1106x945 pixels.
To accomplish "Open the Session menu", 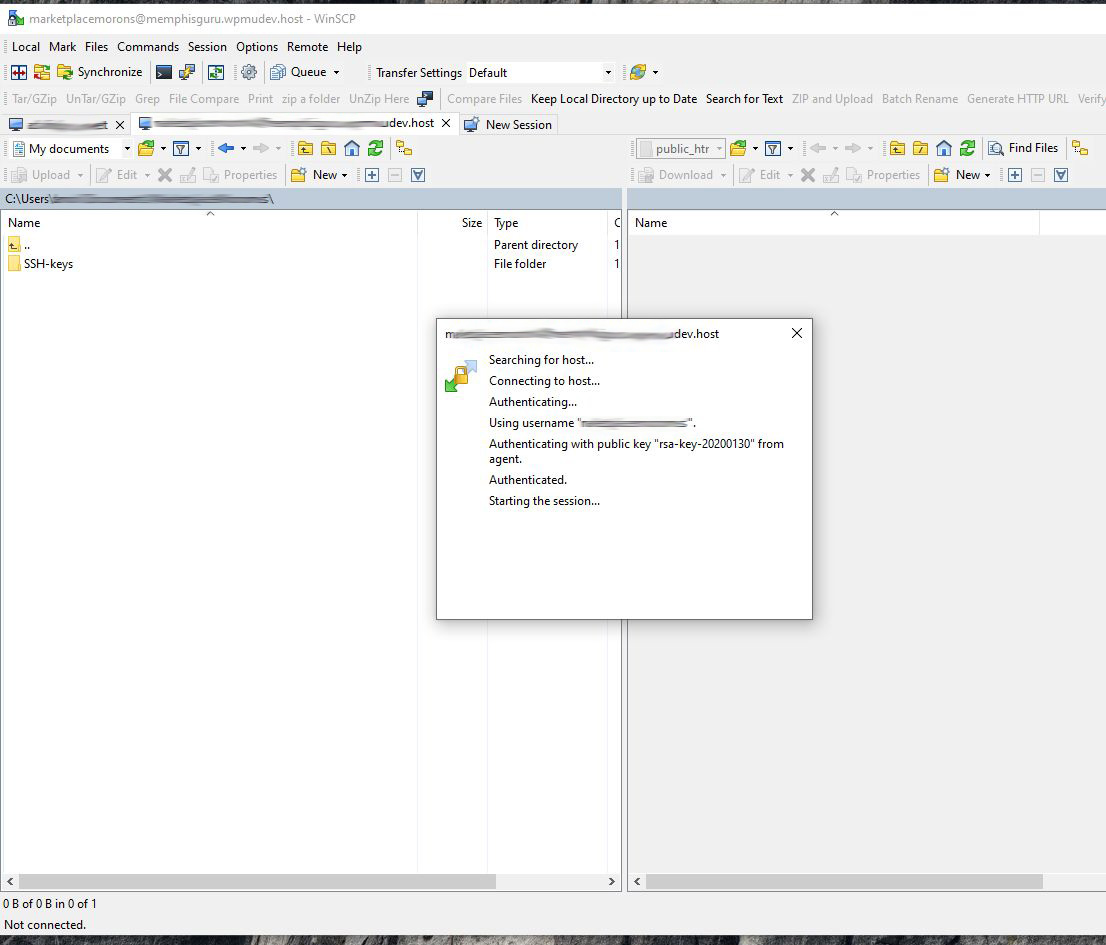I will pos(207,47).
